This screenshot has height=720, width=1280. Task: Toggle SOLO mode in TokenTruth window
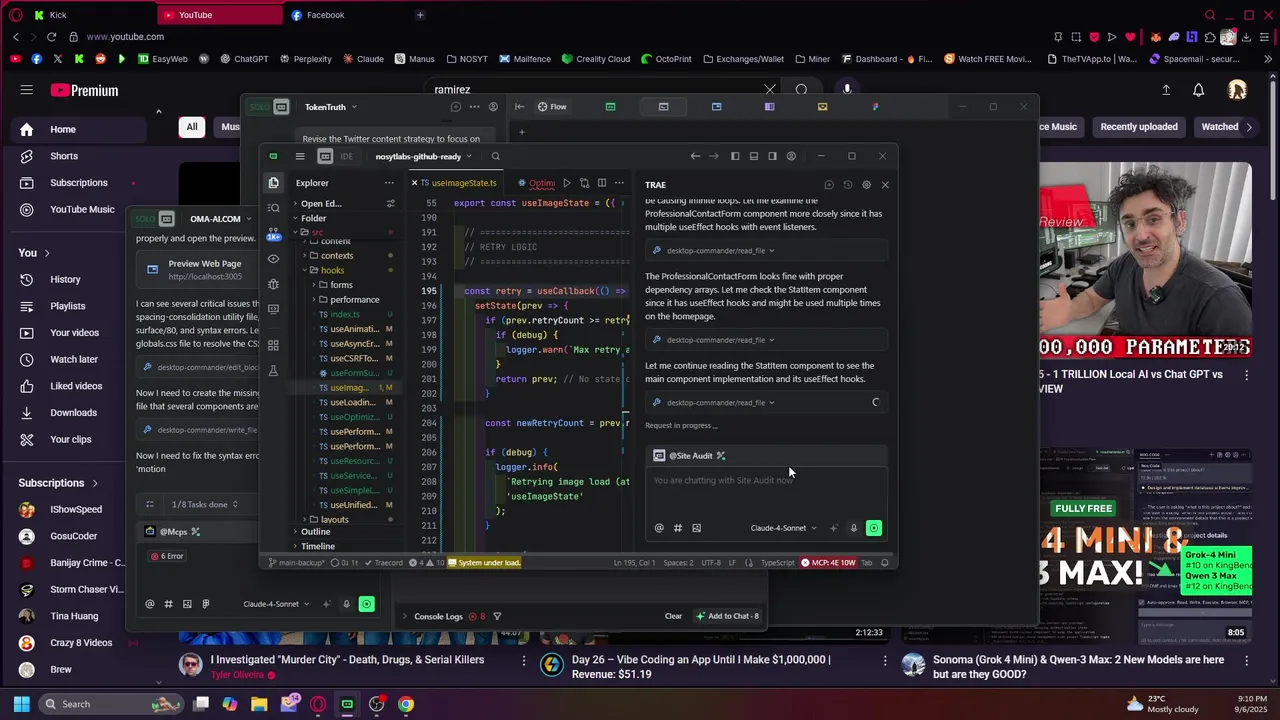click(269, 107)
